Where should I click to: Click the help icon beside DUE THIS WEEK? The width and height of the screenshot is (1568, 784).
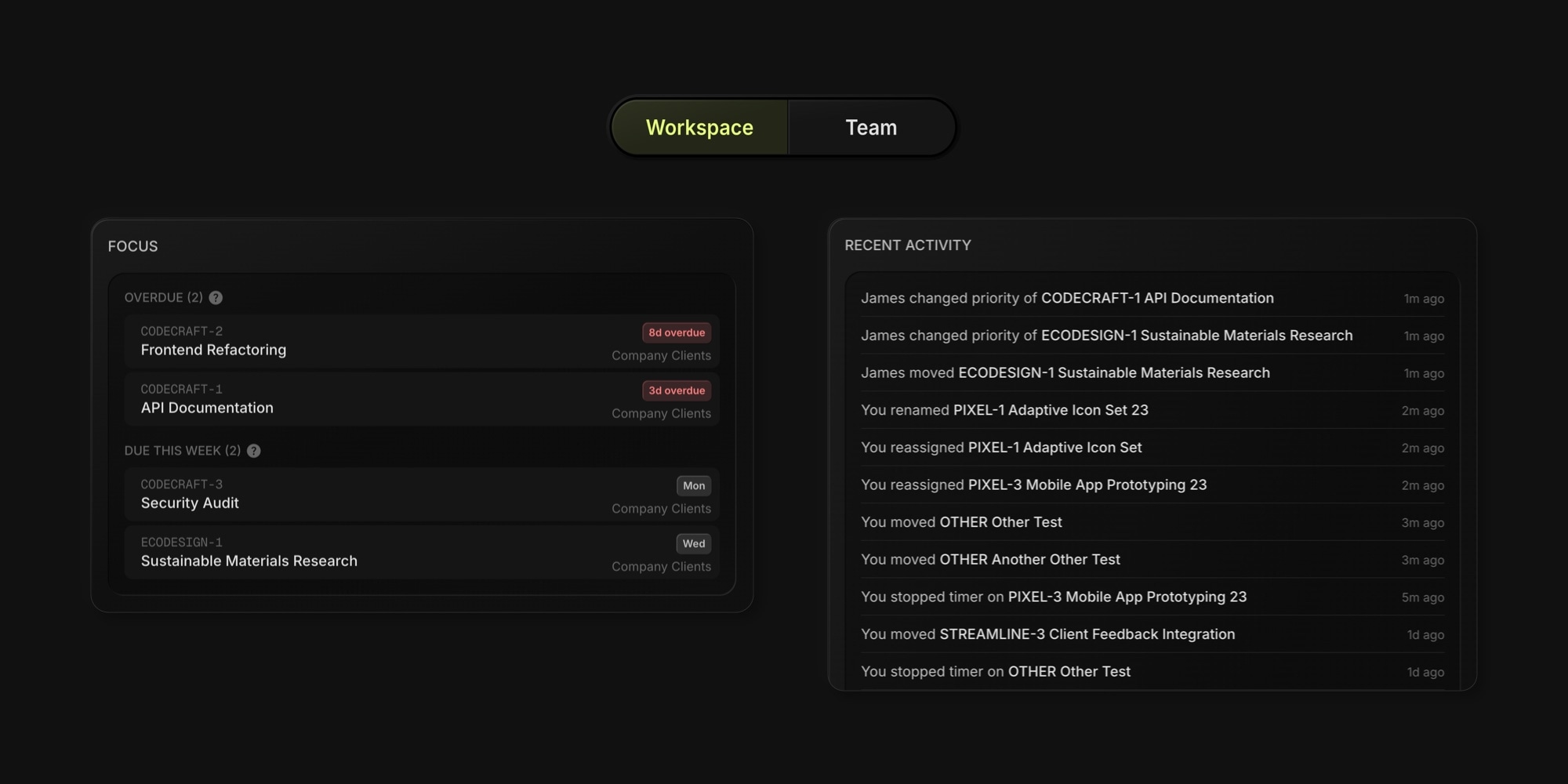click(x=252, y=451)
